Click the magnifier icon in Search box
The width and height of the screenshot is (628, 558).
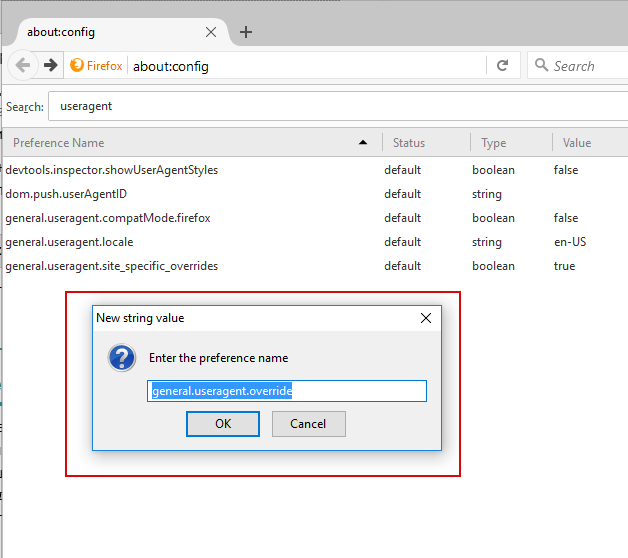(541, 64)
